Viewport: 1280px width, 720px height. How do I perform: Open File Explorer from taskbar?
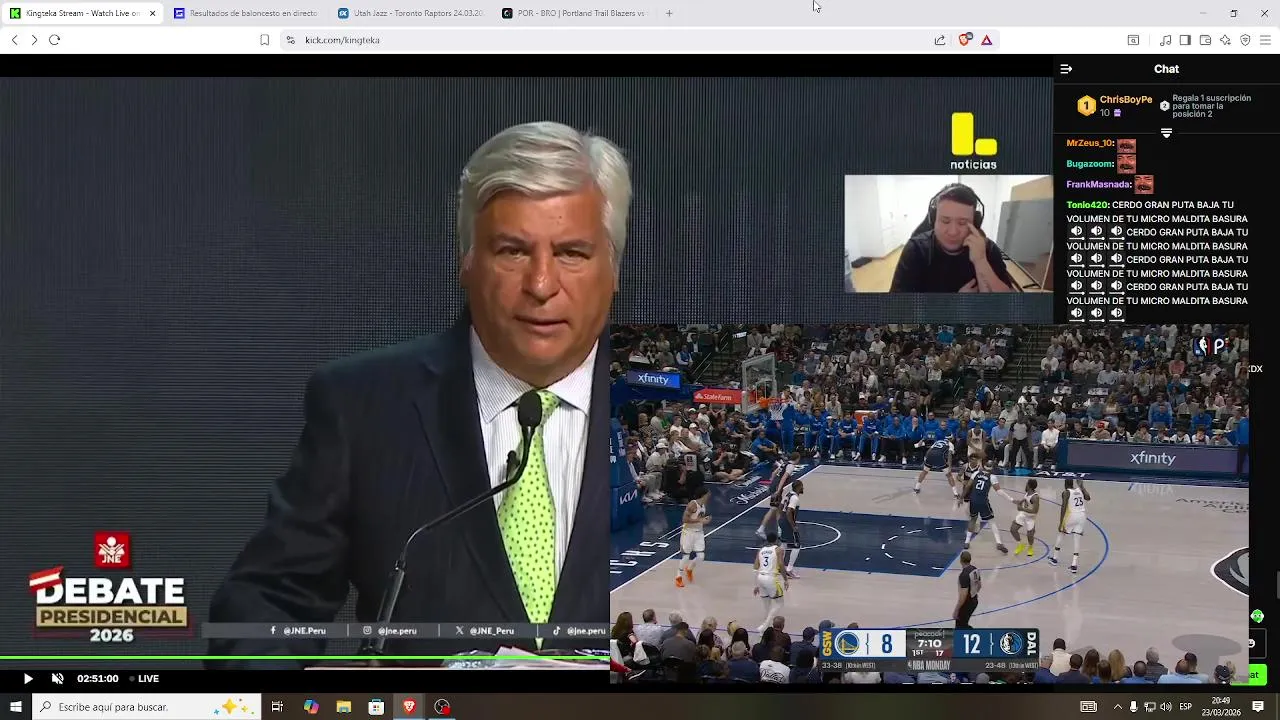tap(344, 707)
